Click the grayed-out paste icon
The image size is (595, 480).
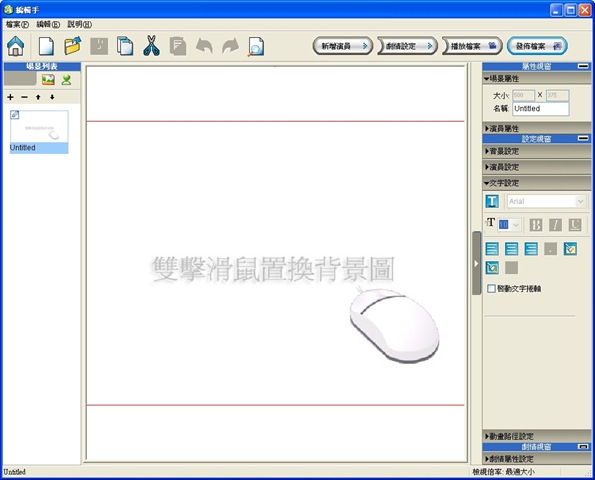(x=178, y=46)
